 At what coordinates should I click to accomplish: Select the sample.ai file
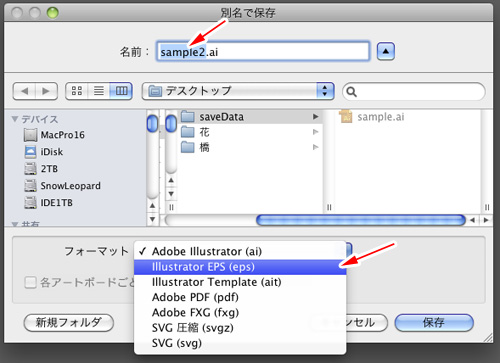pos(372,117)
